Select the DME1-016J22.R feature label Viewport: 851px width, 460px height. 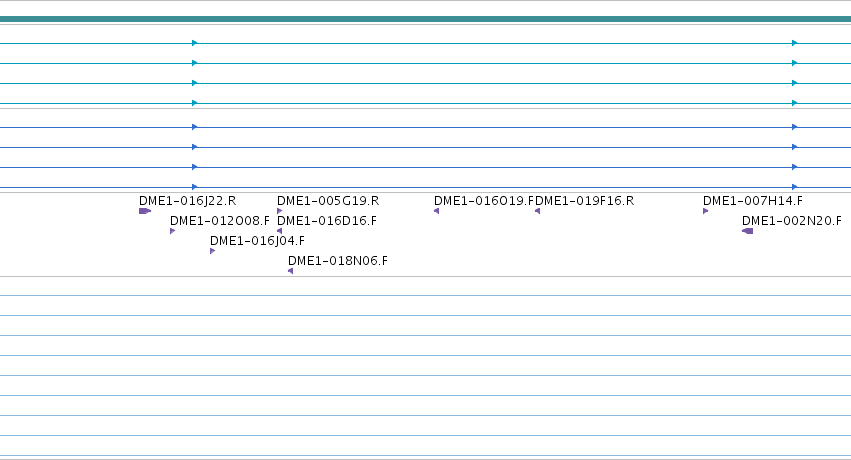187,201
